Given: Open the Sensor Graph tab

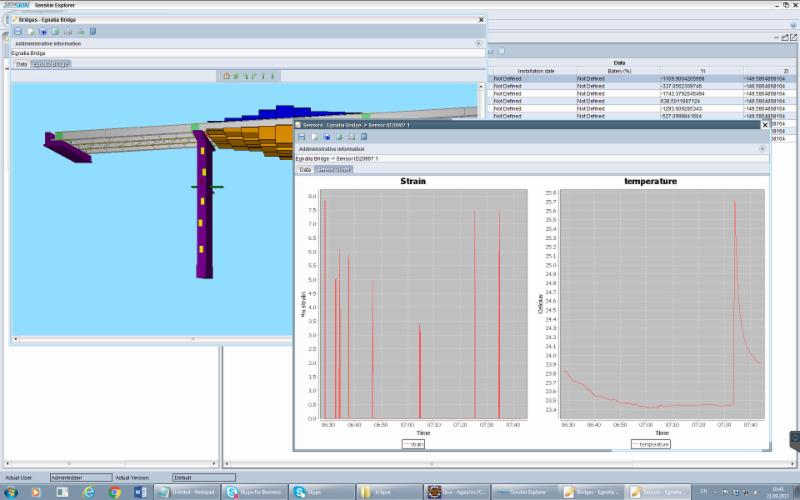Looking at the screenshot, I should tap(333, 170).
